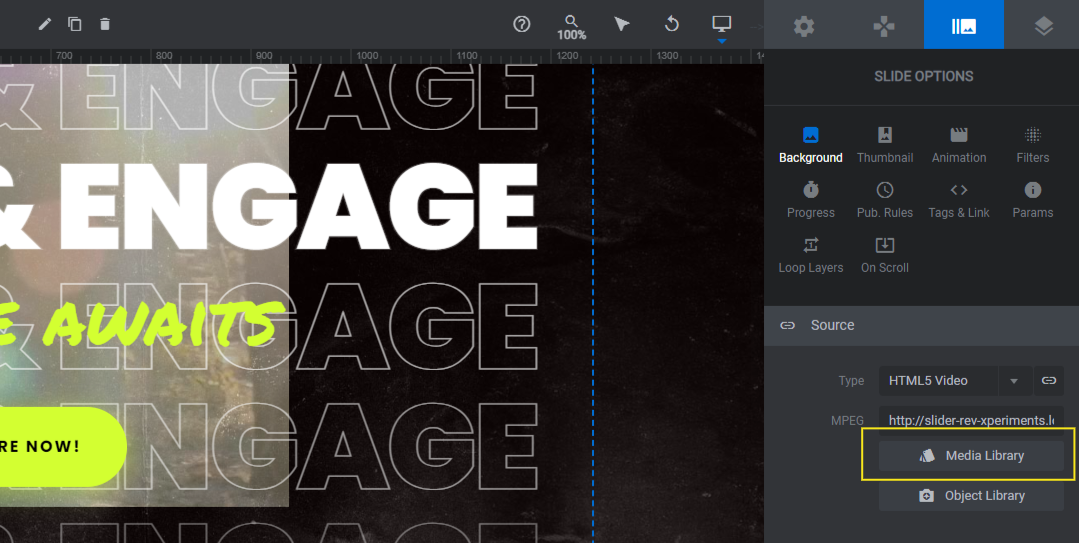Open Tags & Link settings
The height and width of the screenshot is (543, 1079).
pos(959,200)
